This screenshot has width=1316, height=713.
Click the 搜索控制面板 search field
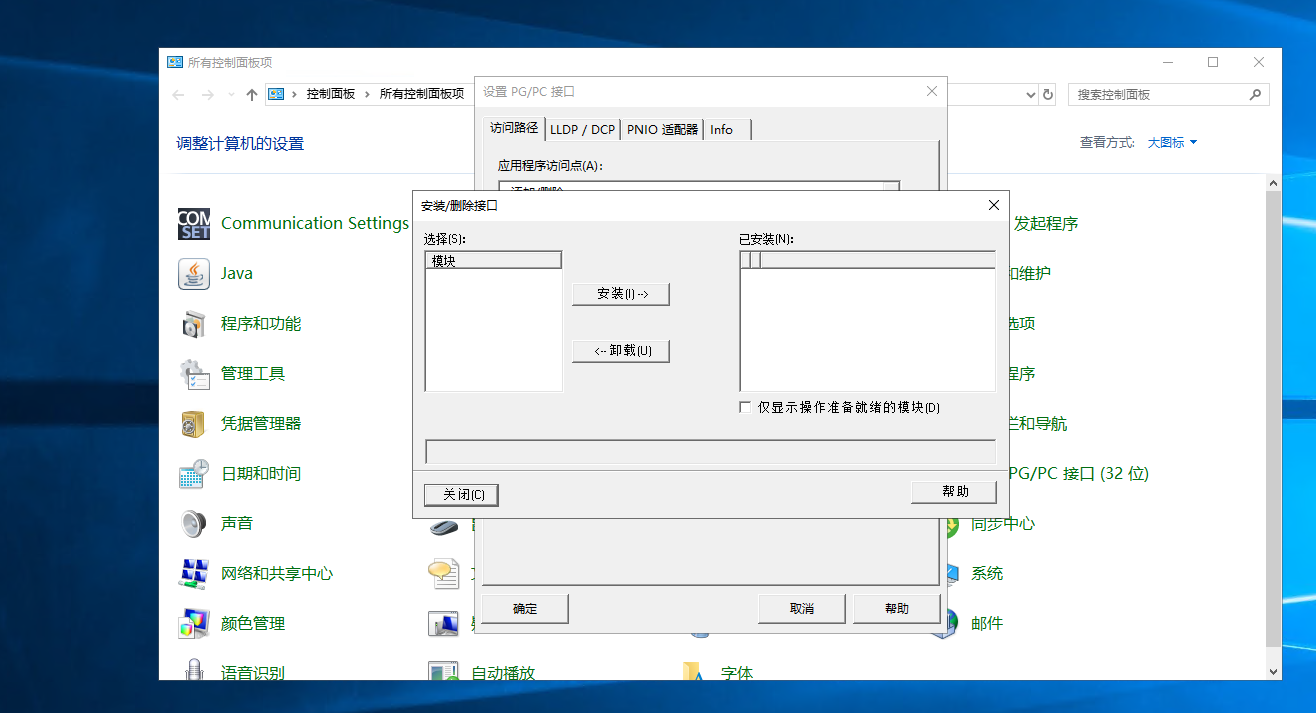(1158, 95)
